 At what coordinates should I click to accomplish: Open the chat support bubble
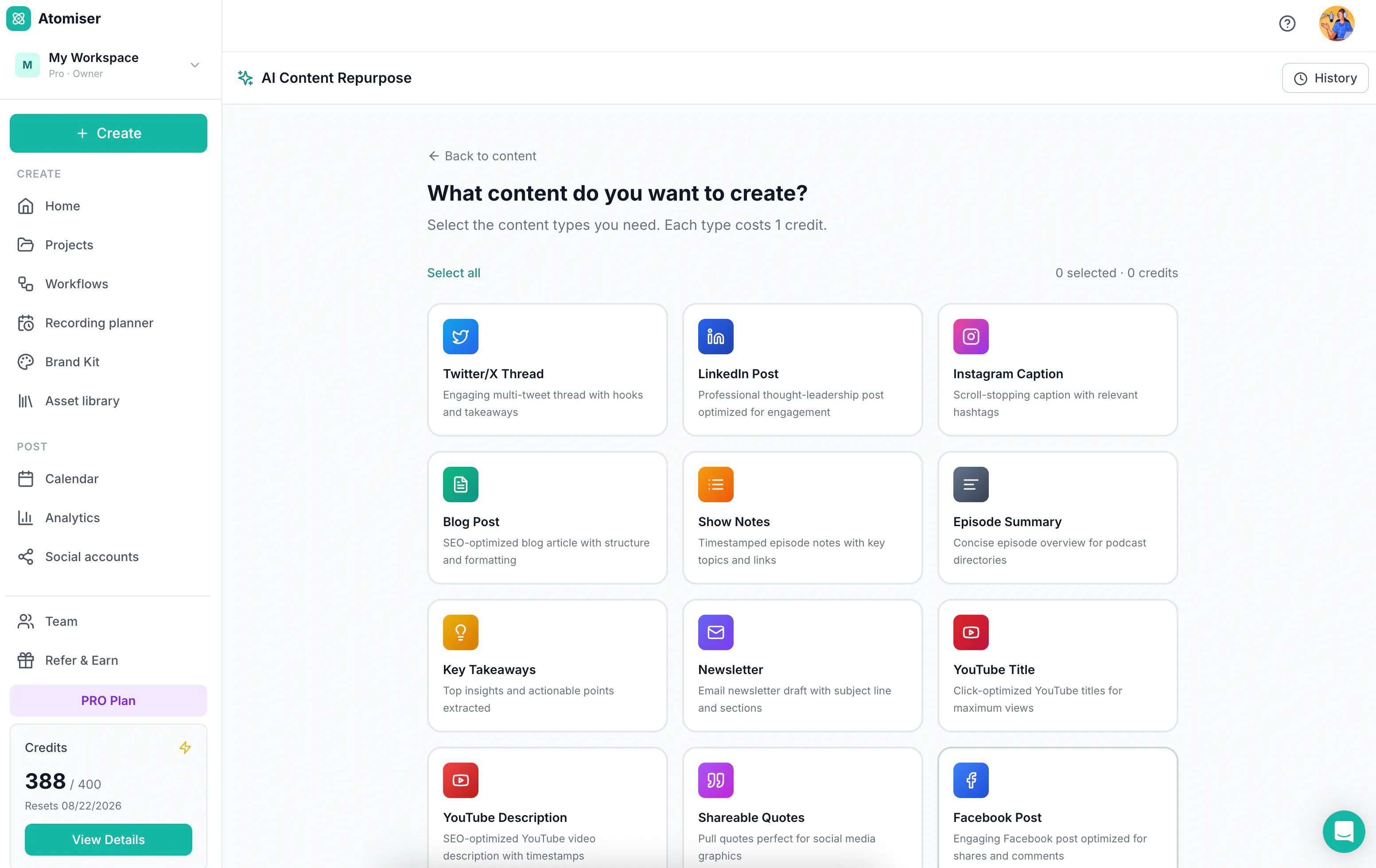coord(1343,831)
